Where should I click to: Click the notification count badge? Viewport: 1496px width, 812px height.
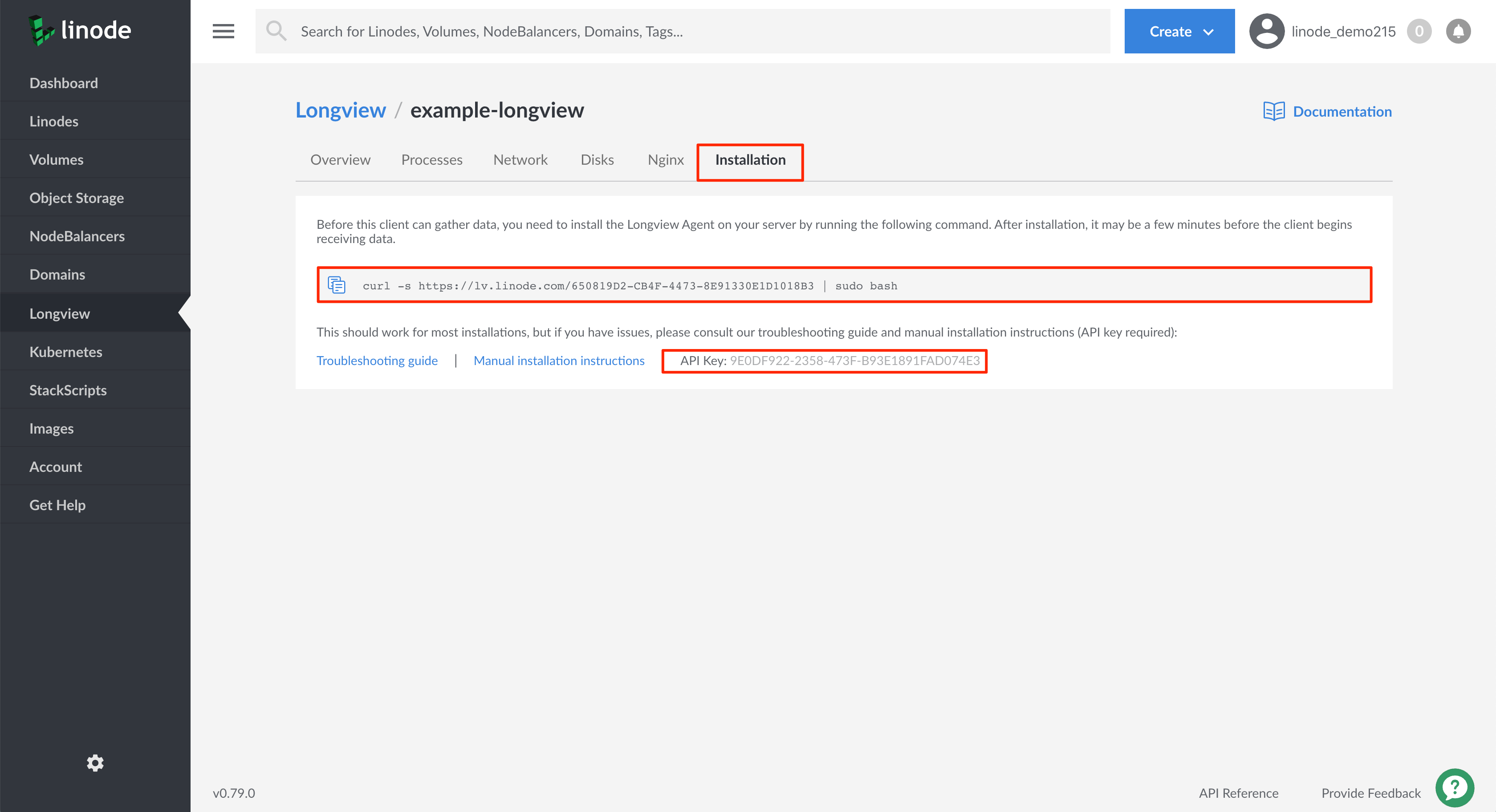pyautogui.click(x=1420, y=31)
